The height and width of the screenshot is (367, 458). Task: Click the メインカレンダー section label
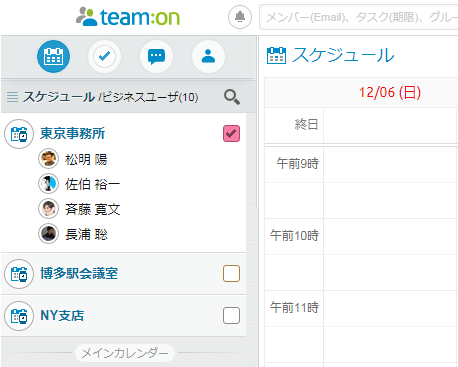pos(125,353)
